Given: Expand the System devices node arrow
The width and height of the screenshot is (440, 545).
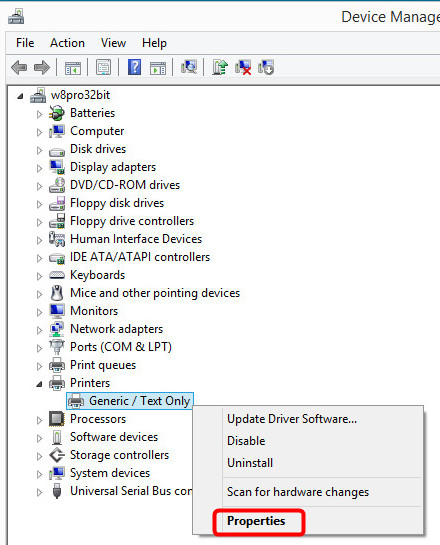Looking at the screenshot, I should point(39,474).
